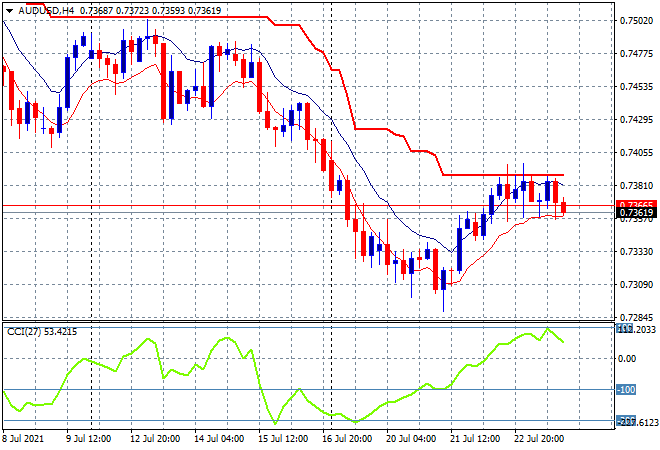
Task: Pick the 0.74775 price axis label
Action: click(636, 53)
